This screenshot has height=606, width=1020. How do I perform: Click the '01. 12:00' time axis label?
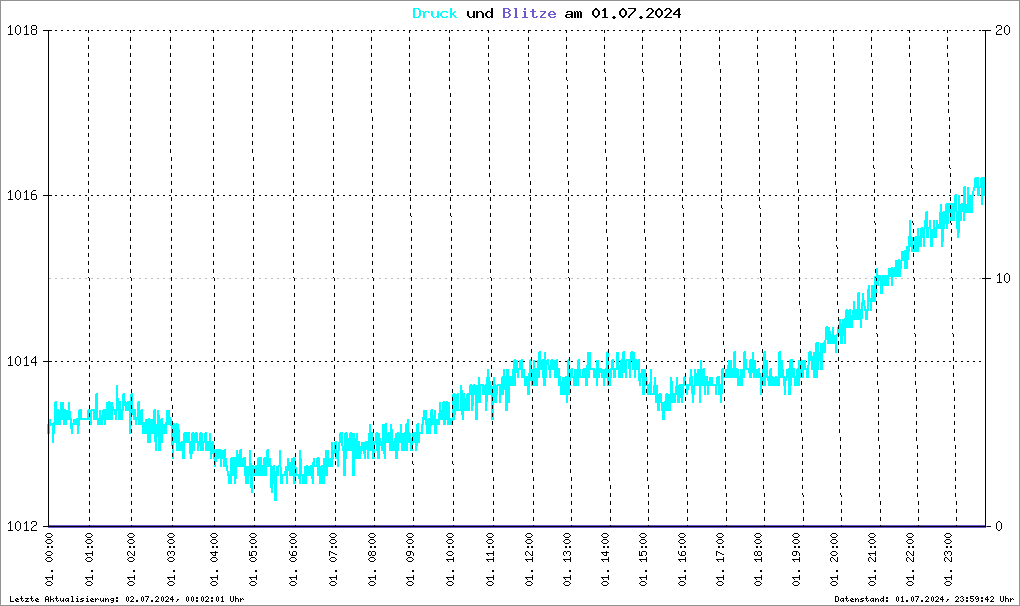pyautogui.click(x=530, y=560)
